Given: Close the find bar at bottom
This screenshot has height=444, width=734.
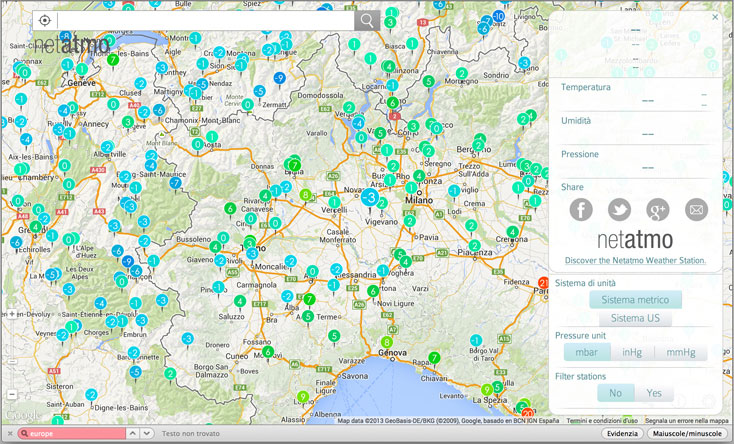Looking at the screenshot, I should click(x=8, y=434).
